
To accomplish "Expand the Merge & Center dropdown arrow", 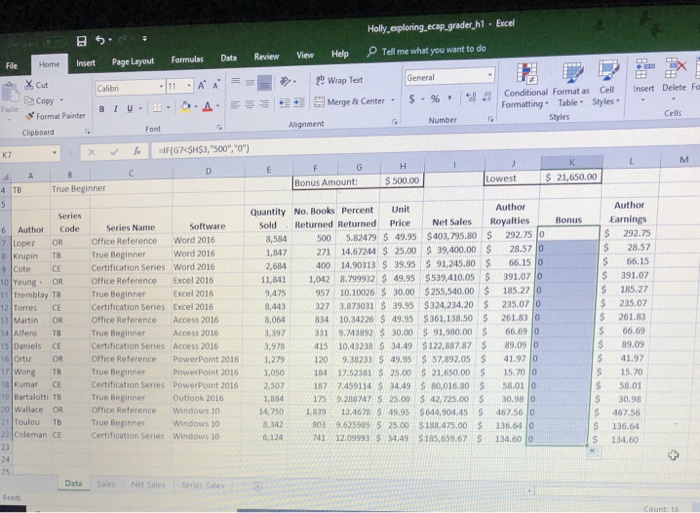I will 393,100.
